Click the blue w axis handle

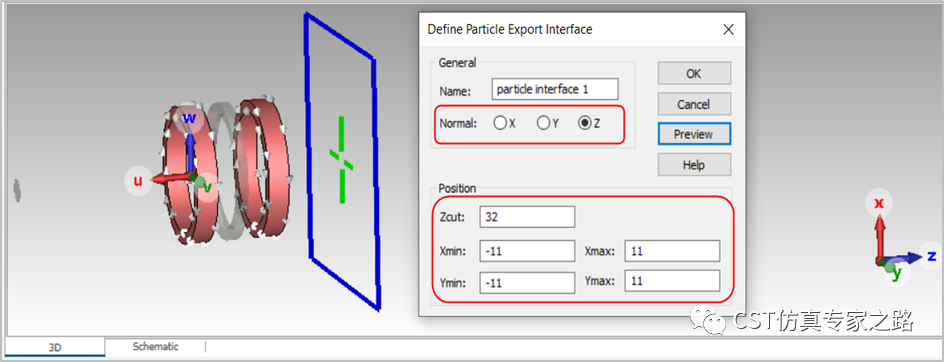click(x=189, y=119)
